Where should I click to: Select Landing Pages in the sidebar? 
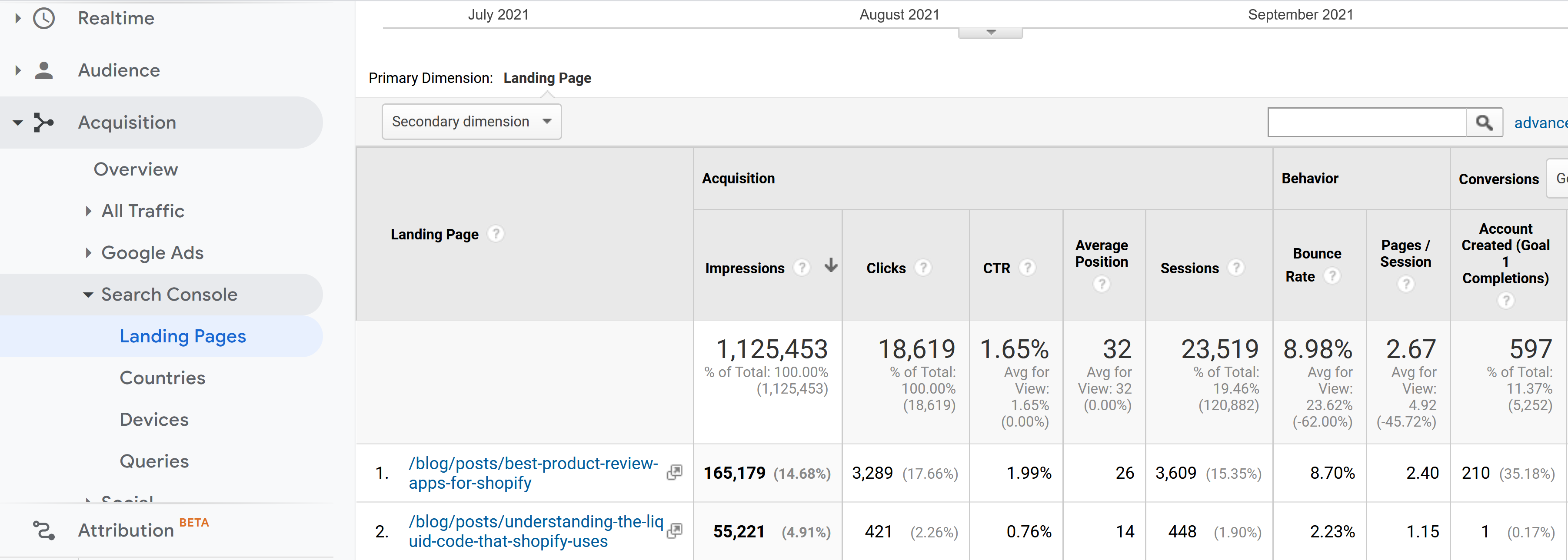pos(183,336)
